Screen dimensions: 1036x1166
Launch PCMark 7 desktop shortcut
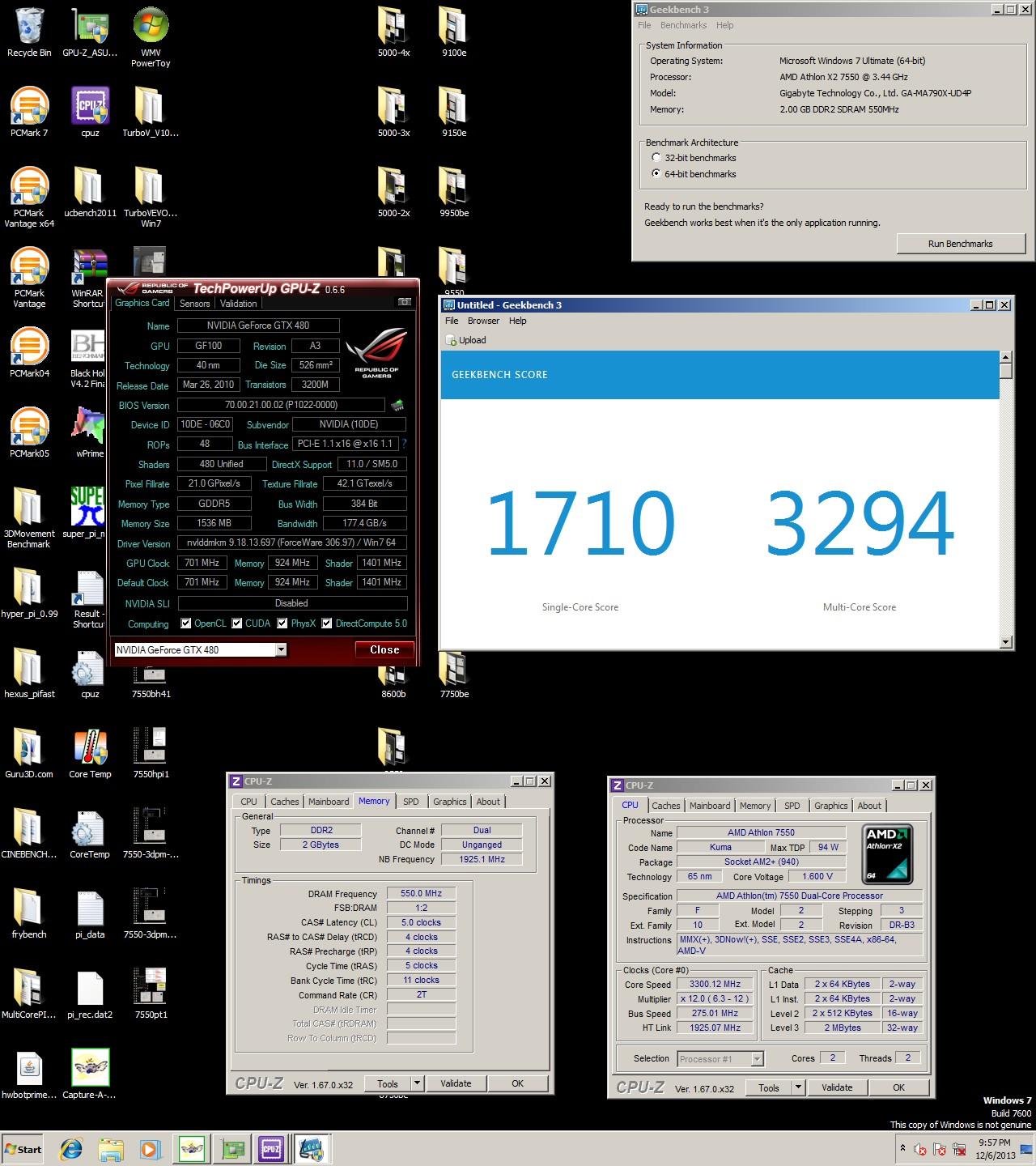[x=29, y=113]
